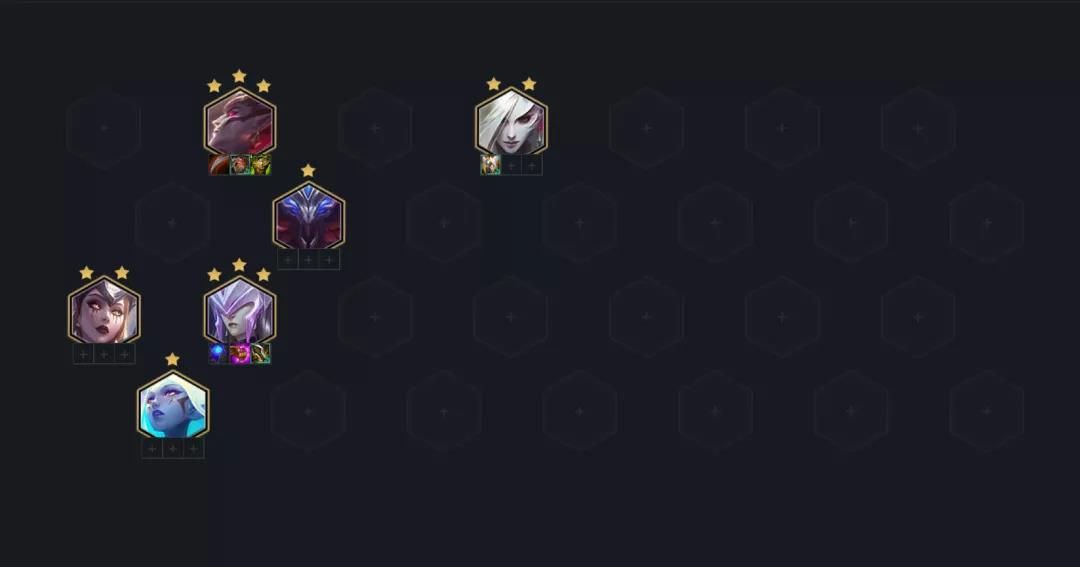Click the first item icon under red-skinned champion
The height and width of the screenshot is (567, 1080).
219,165
